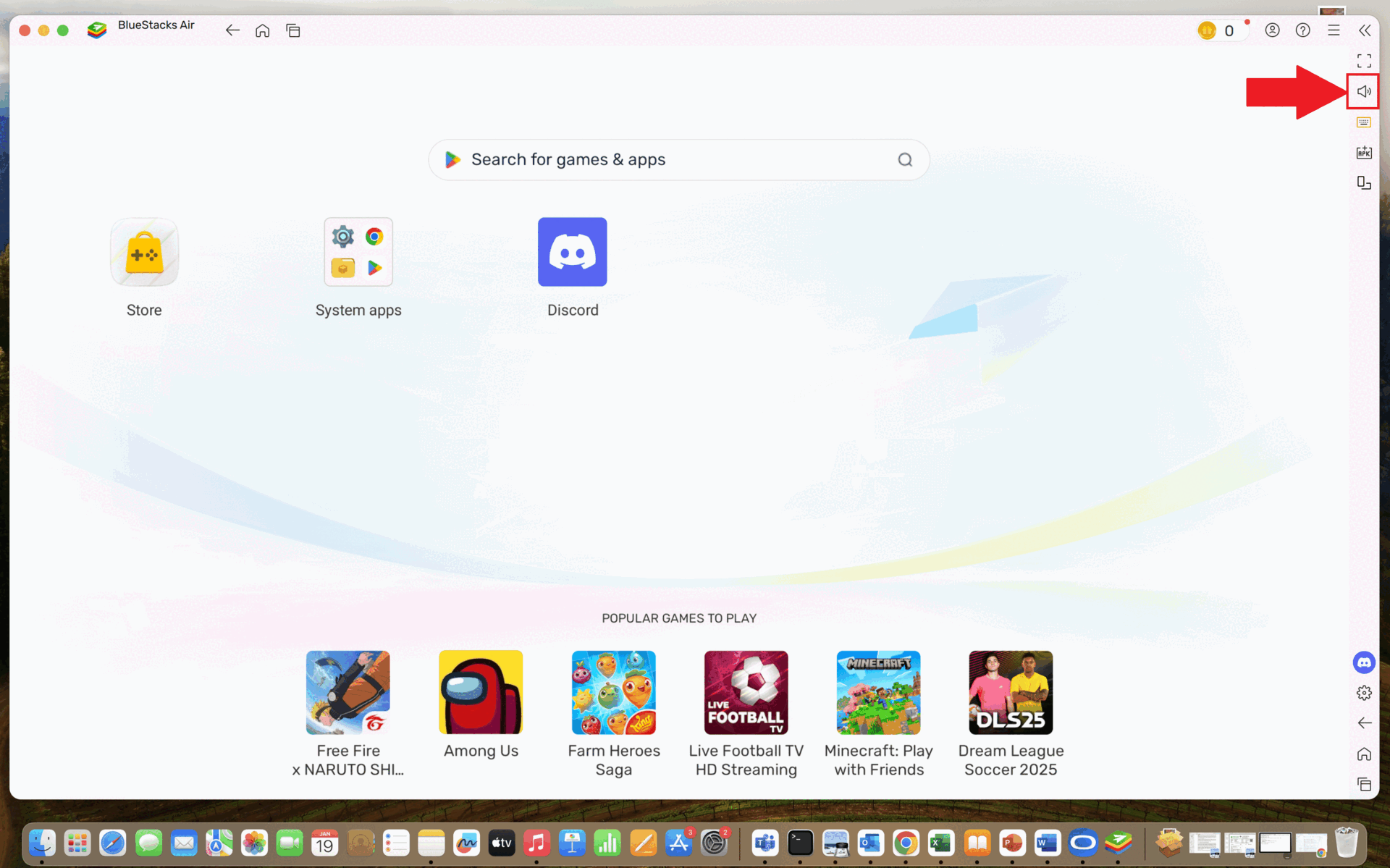Open the hamburger menu at top right
The height and width of the screenshot is (868, 1390).
pos(1334,30)
